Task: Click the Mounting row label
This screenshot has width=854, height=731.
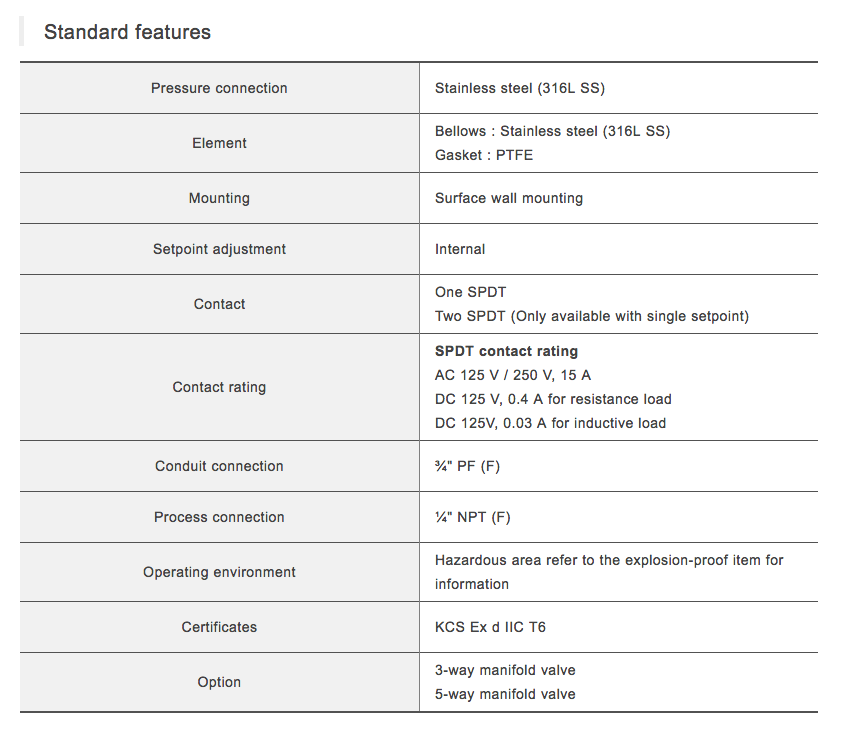Action: [x=219, y=198]
